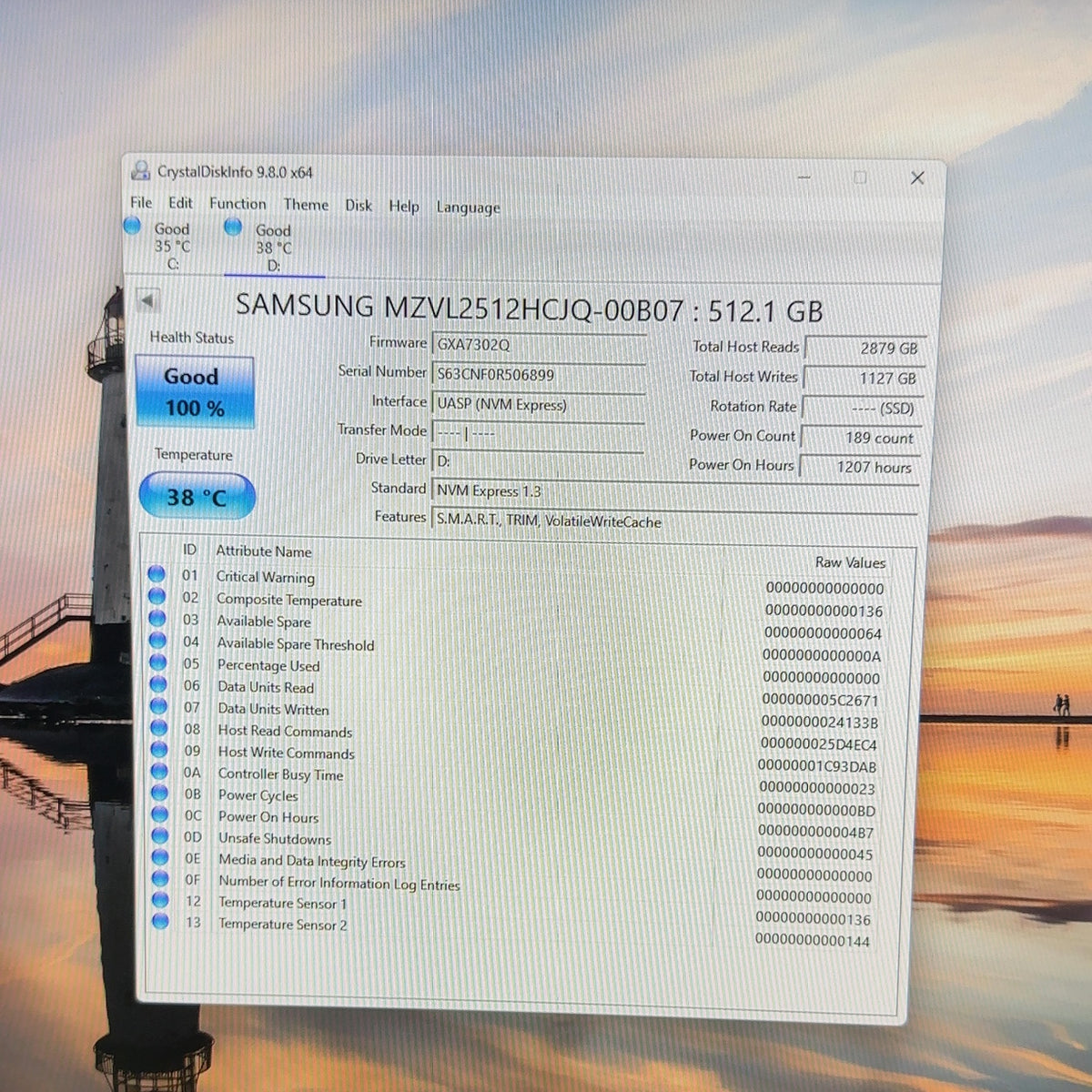Click the Firmware field GXA7302Q
This screenshot has height=1092, width=1092.
tap(539, 346)
